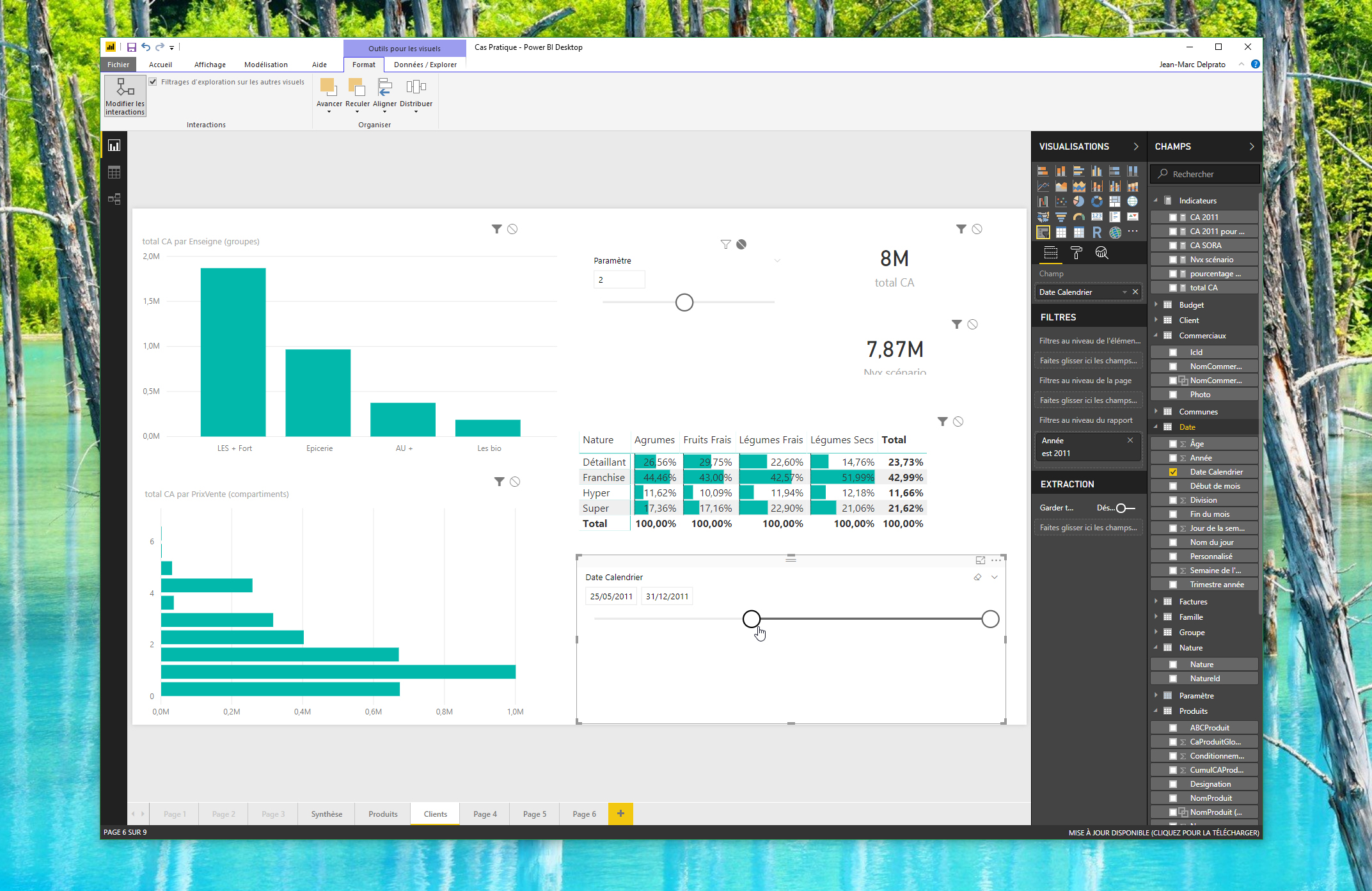This screenshot has width=1372, height=891.
Task: Add a new page with plus button
Action: (620, 814)
